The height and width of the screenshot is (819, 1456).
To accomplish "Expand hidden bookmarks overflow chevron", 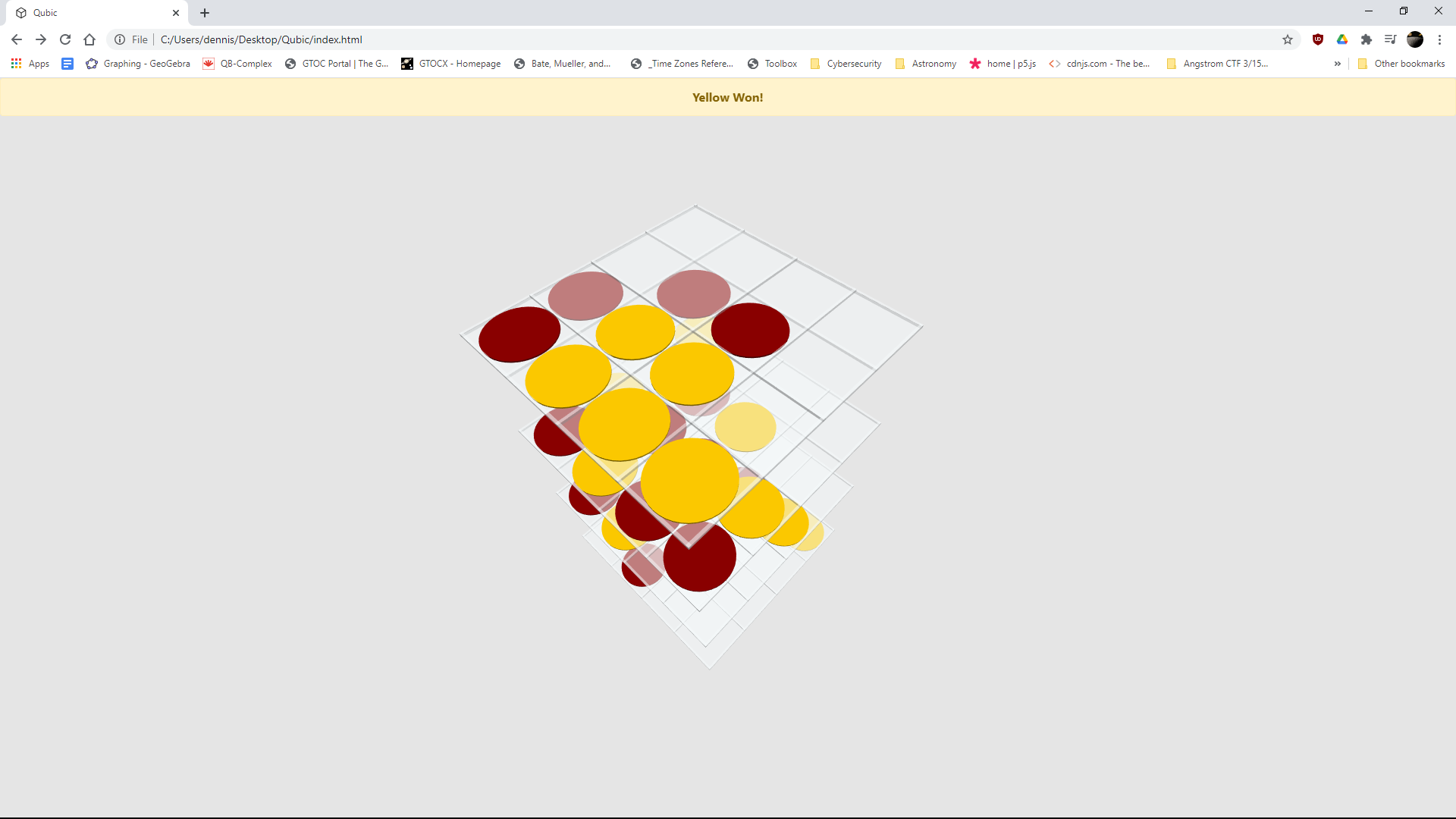I will pyautogui.click(x=1338, y=64).
